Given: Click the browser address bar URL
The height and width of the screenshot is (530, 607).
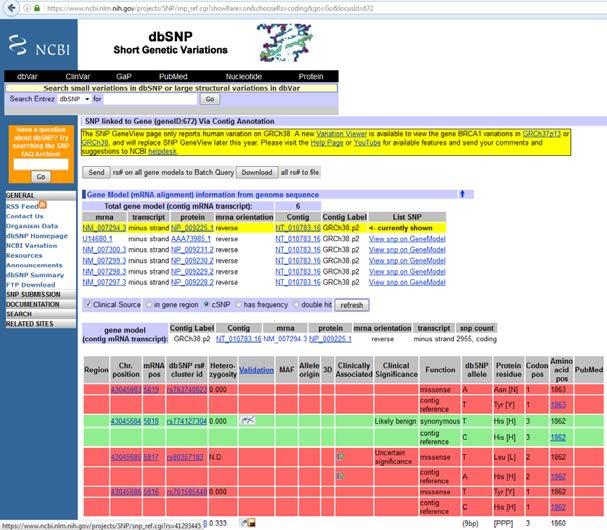Looking at the screenshot, I should 210,8.
